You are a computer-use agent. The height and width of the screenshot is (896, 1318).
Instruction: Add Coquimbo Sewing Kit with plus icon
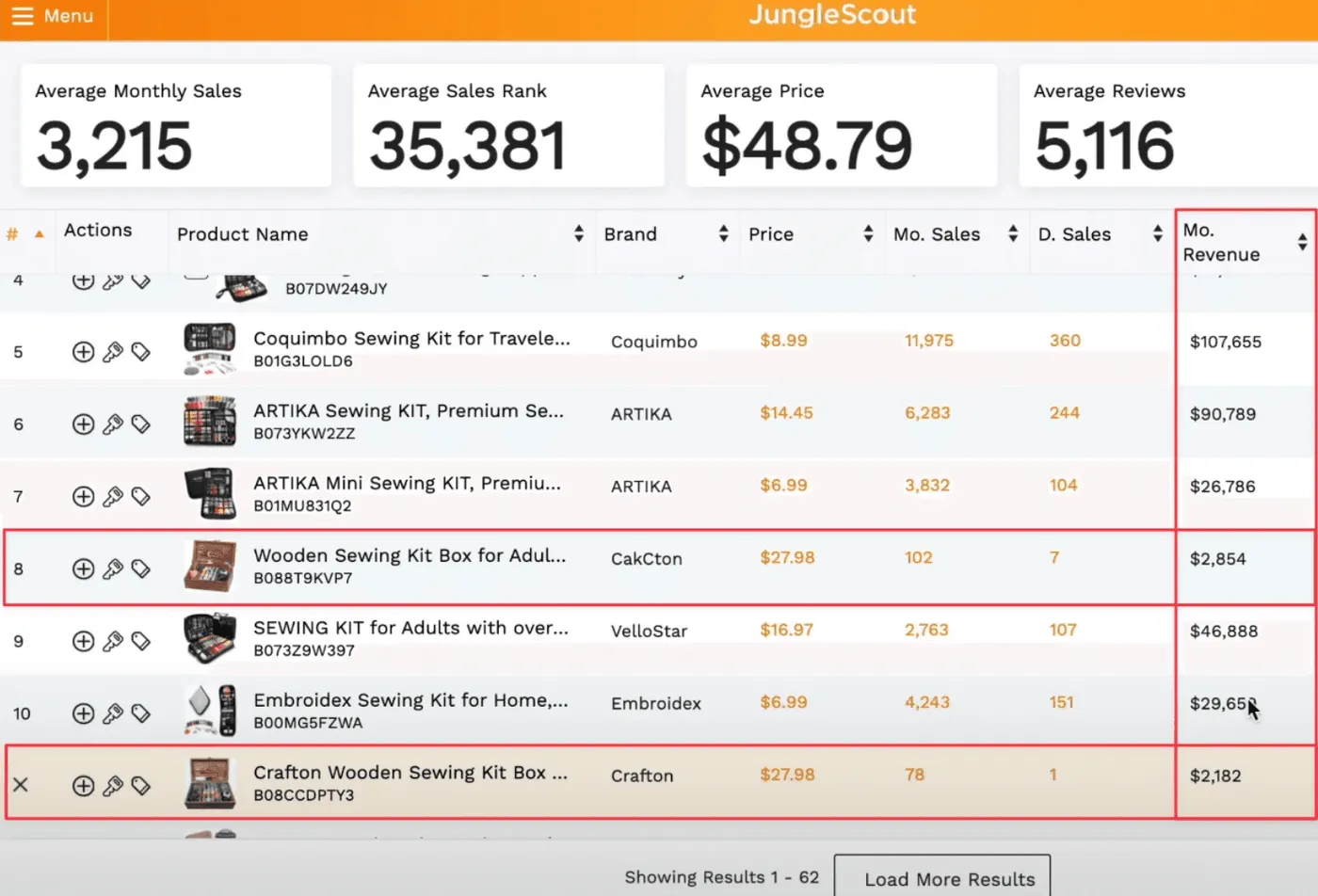[x=83, y=352]
